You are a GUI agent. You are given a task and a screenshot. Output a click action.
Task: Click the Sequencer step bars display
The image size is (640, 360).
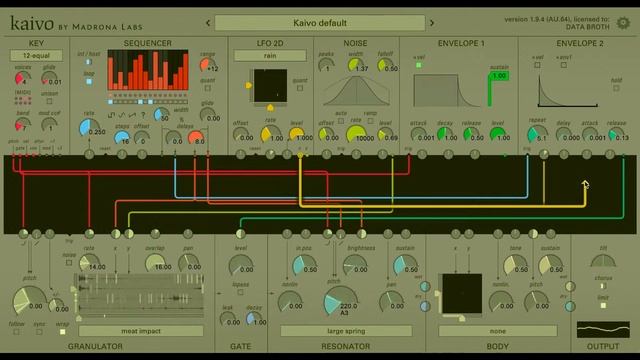[148, 70]
